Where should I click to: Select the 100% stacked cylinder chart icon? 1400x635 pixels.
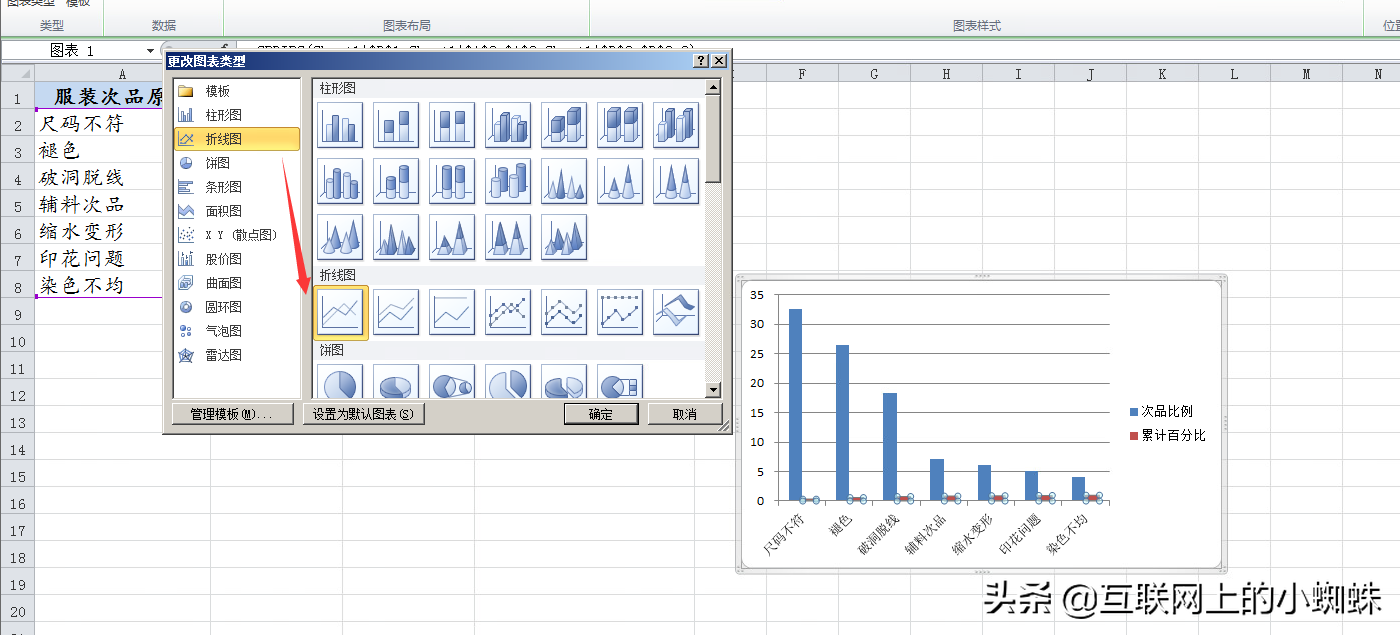[x=452, y=181]
